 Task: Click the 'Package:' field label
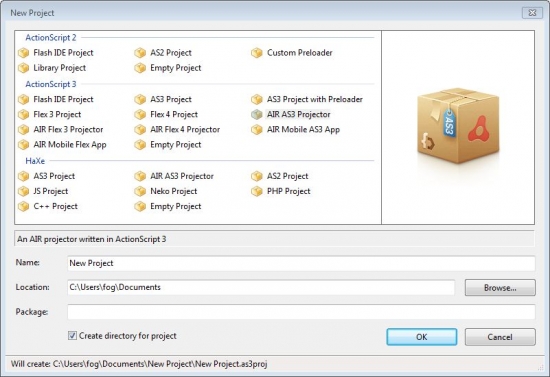32,312
